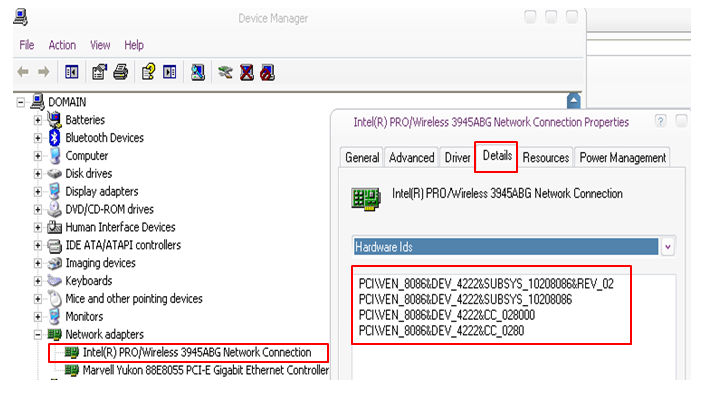This screenshot has width=701, height=394.
Task: Click the Print toolbar icon
Action: tap(120, 72)
